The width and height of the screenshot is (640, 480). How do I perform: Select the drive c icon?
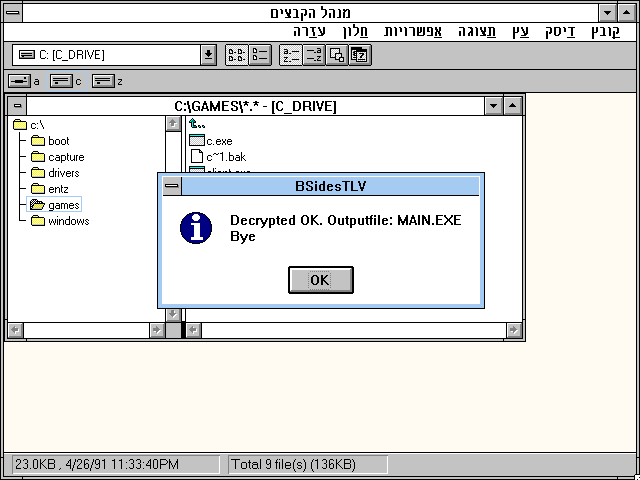[61, 81]
